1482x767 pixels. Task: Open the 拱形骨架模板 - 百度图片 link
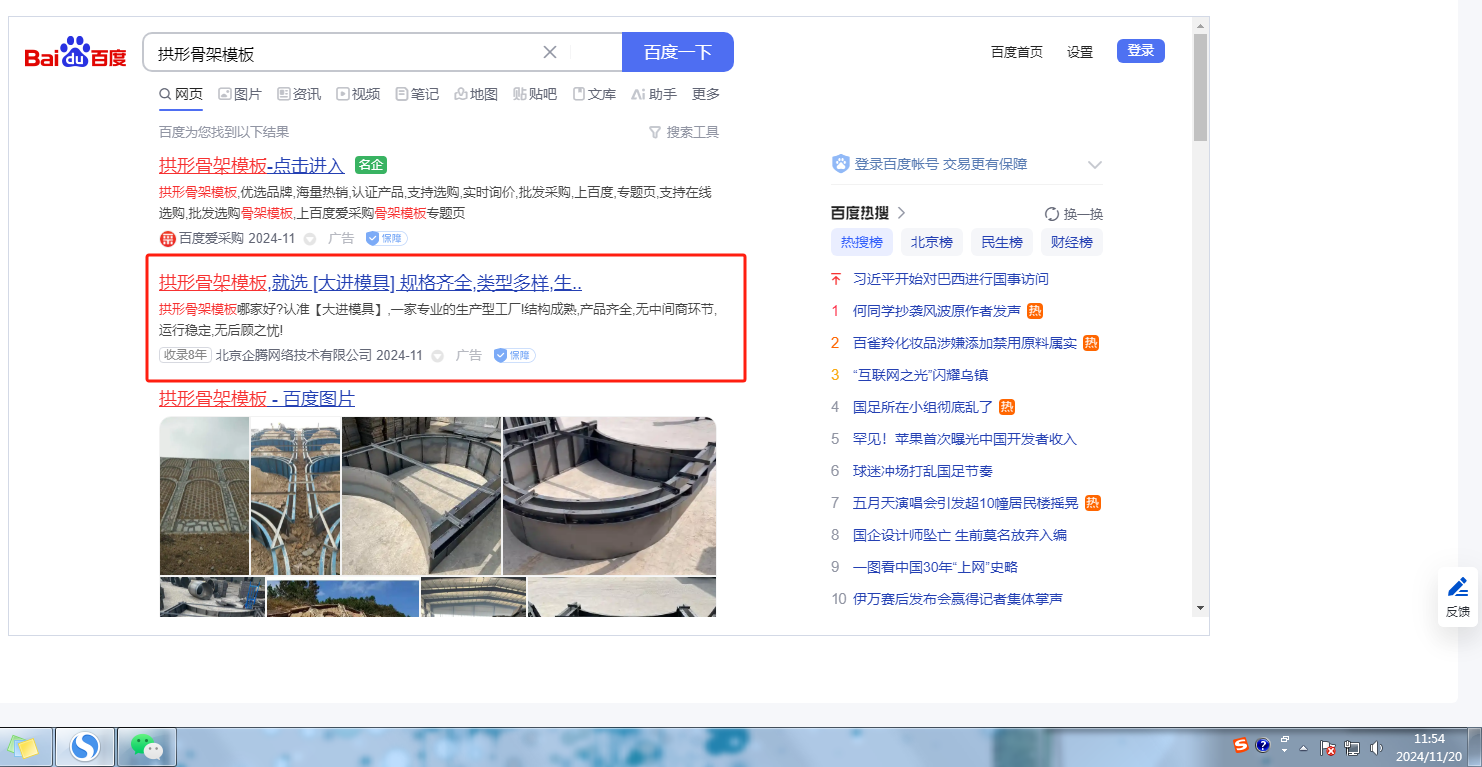(257, 399)
